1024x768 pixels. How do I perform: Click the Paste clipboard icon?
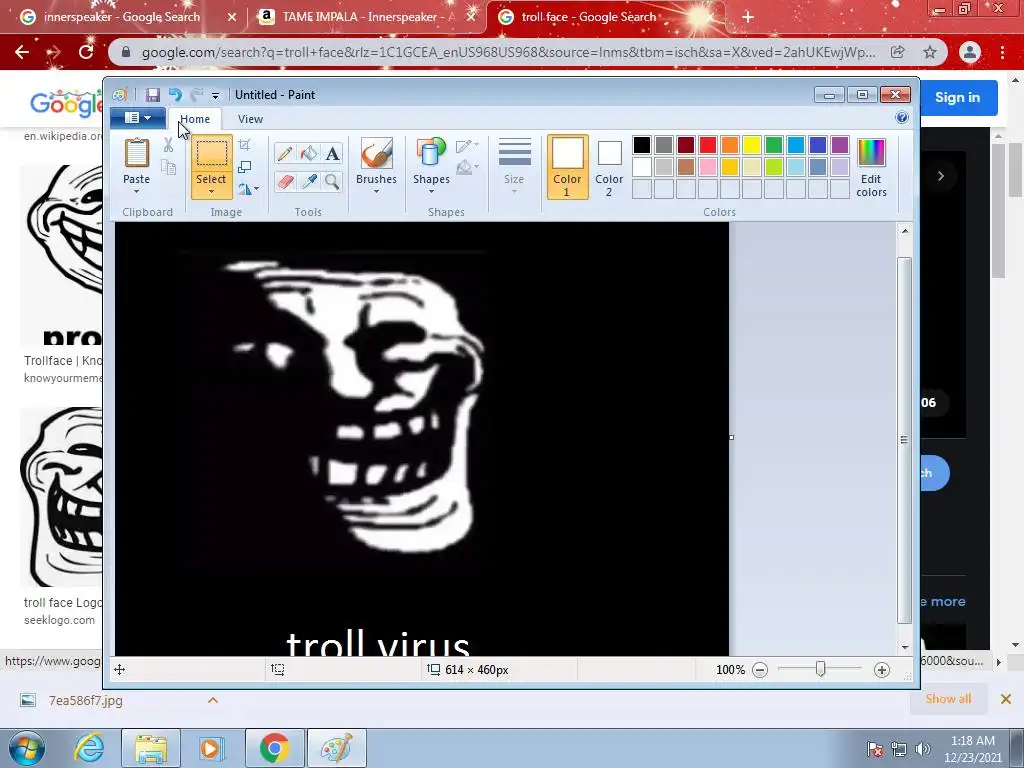tap(136, 153)
